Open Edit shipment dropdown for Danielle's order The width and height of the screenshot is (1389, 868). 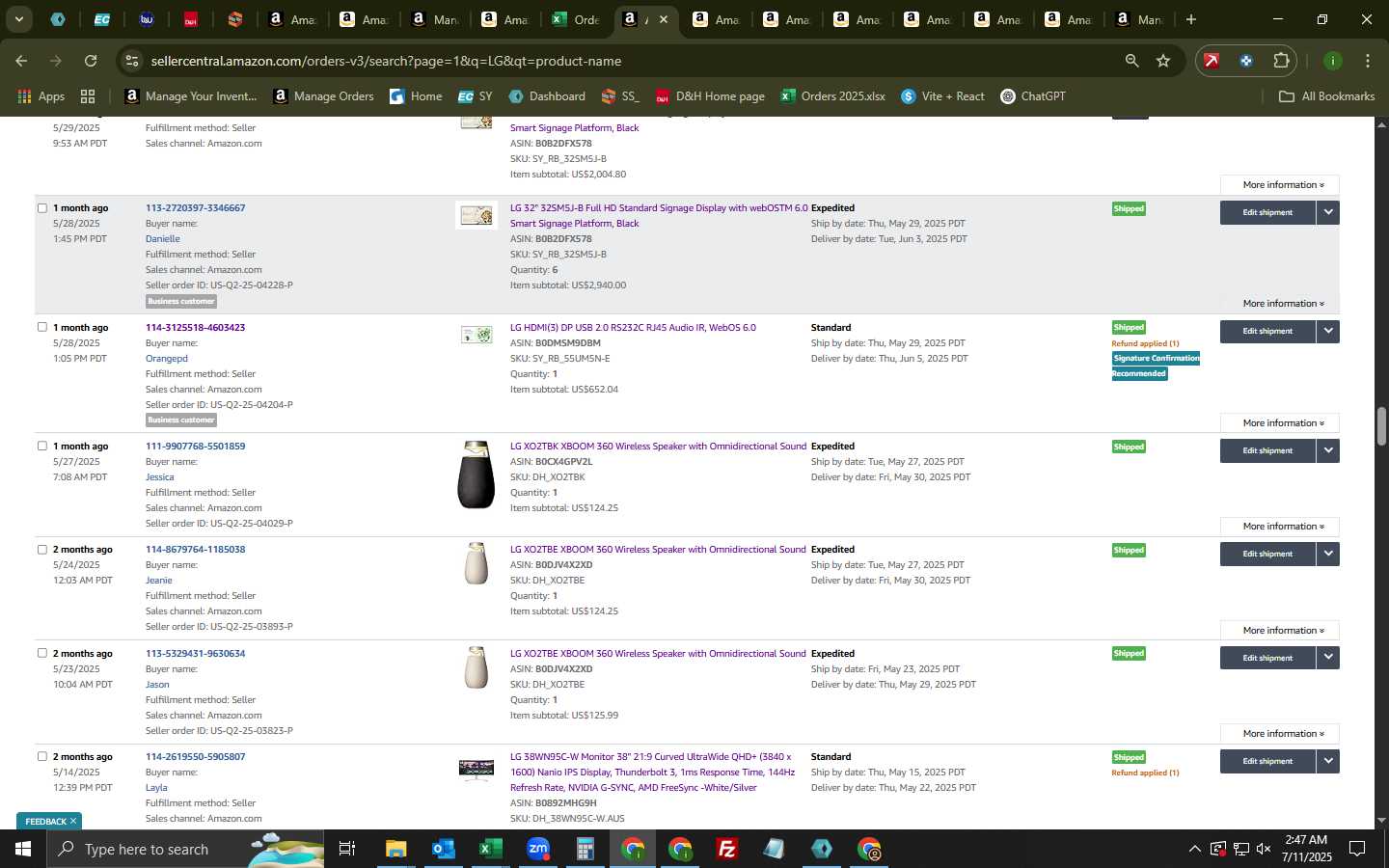click(x=1328, y=212)
